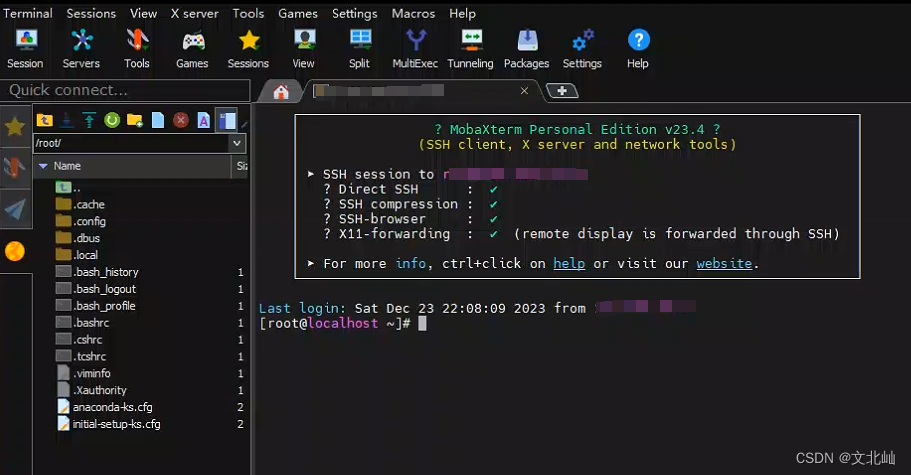The image size is (911, 475).
Task: Click the Sessions star toolbar icon
Action: click(248, 49)
